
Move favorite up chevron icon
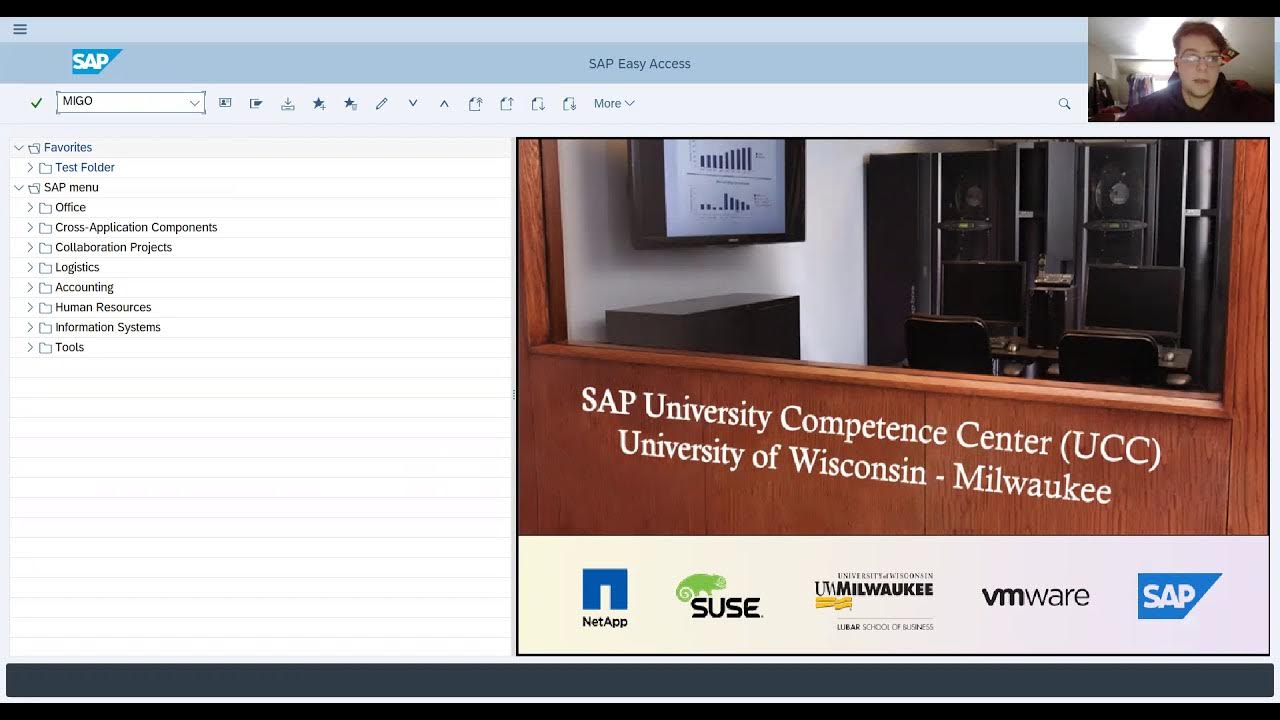tap(444, 103)
